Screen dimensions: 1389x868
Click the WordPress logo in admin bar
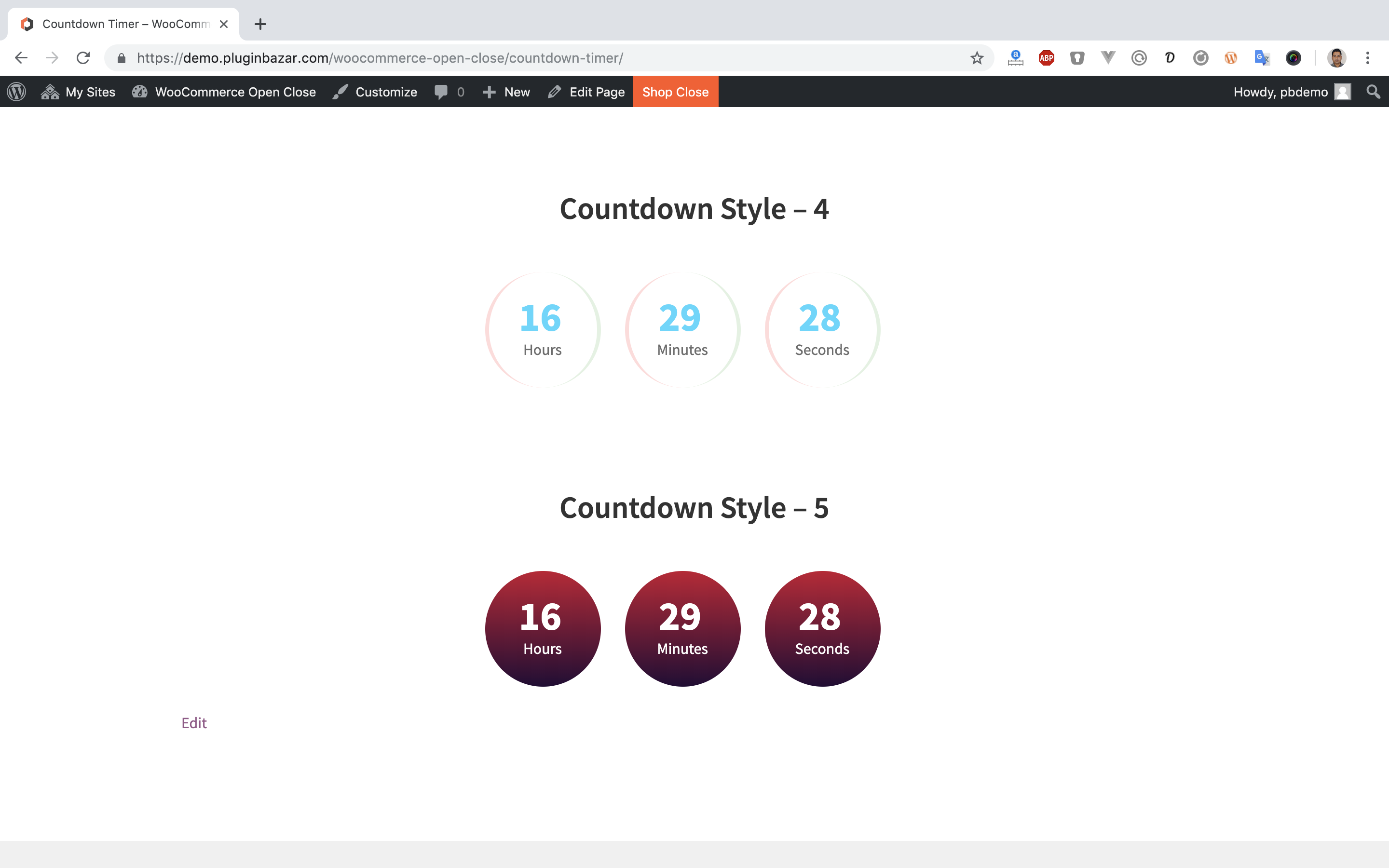click(17, 92)
